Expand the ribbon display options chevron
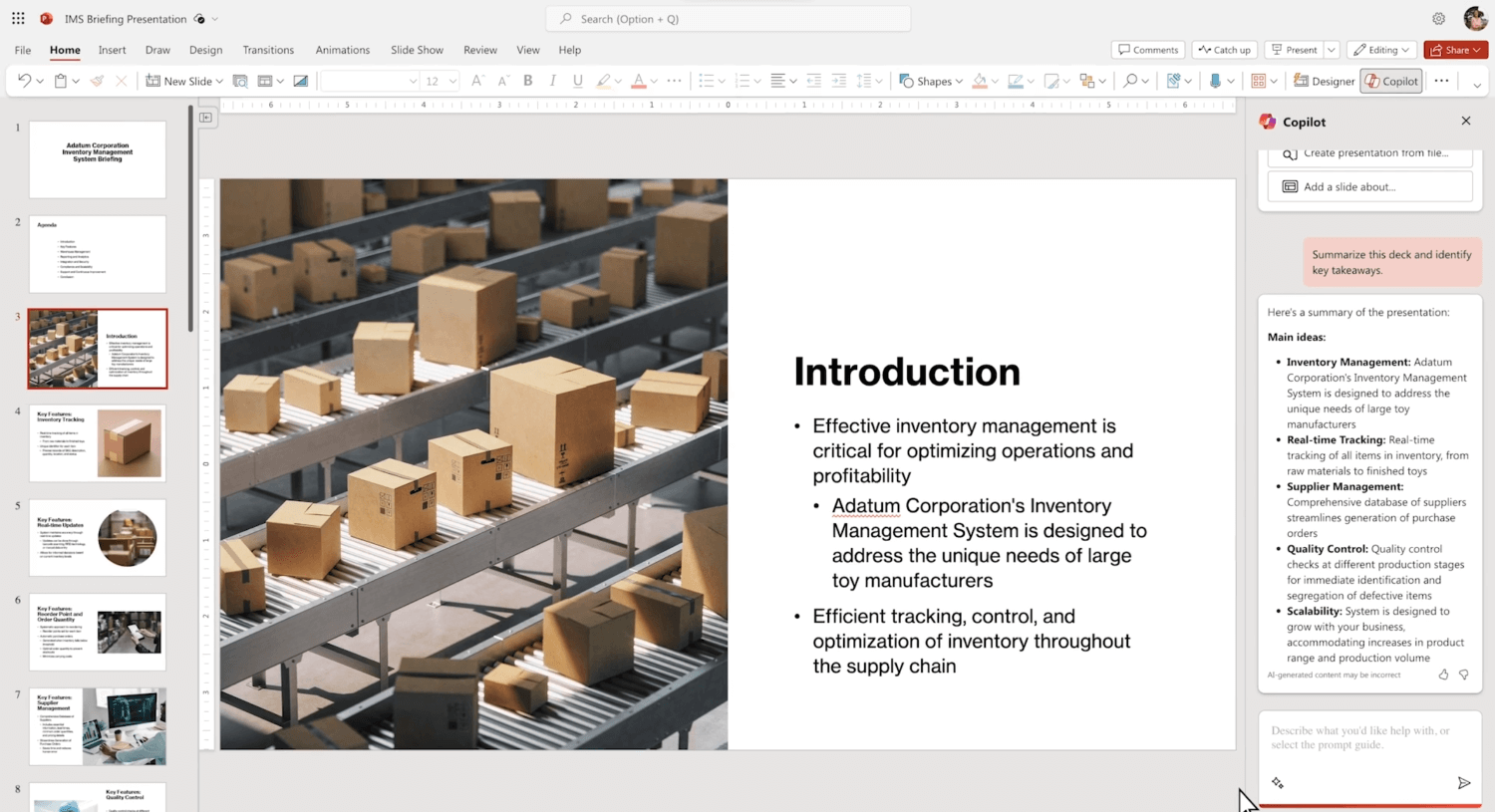Viewport: 1495px width, 812px height. point(1477,85)
